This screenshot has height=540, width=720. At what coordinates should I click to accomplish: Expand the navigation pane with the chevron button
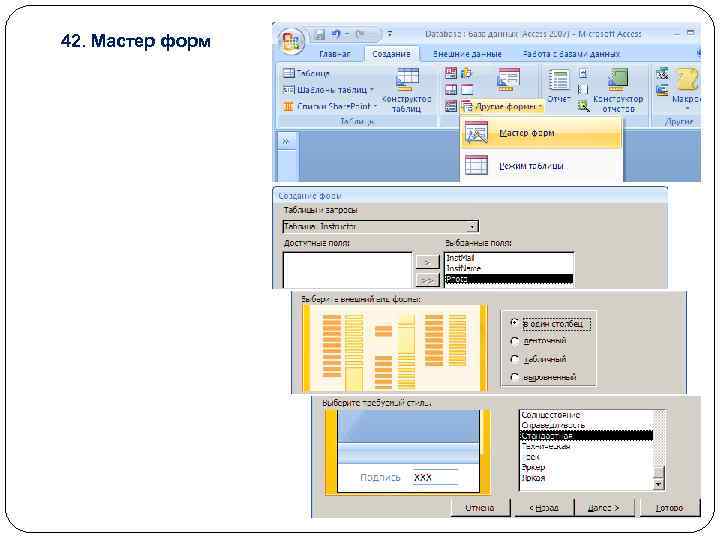click(x=286, y=141)
